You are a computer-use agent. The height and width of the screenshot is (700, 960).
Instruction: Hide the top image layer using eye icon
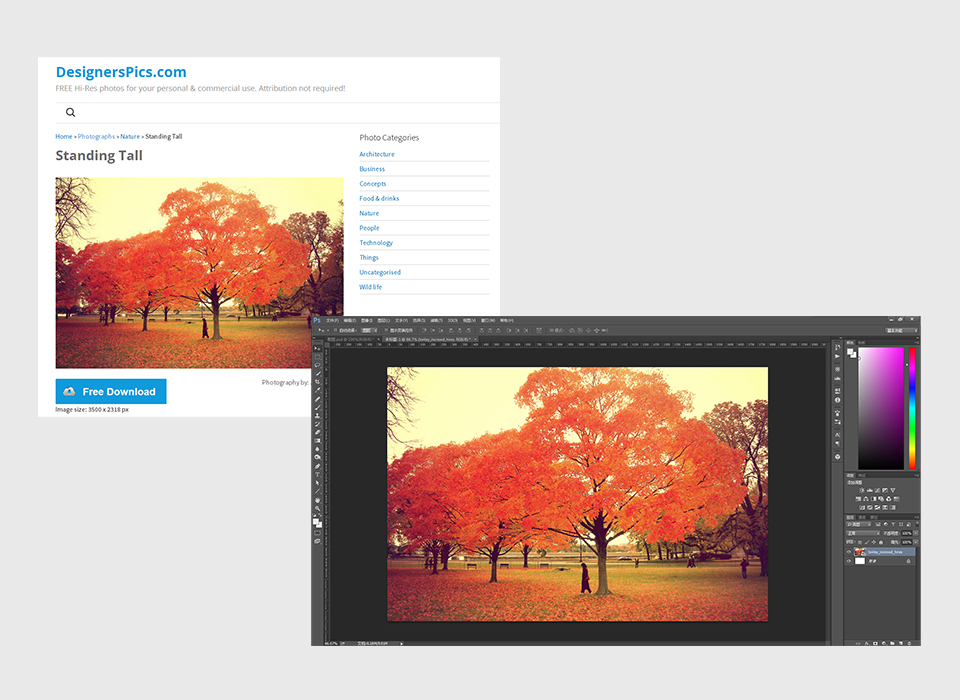(x=849, y=551)
